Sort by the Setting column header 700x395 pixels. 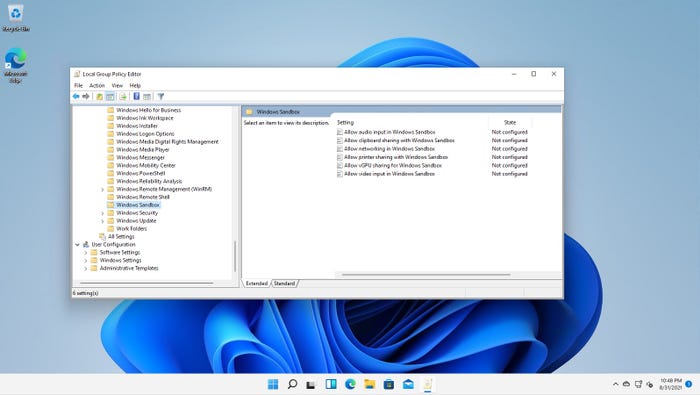coord(411,122)
